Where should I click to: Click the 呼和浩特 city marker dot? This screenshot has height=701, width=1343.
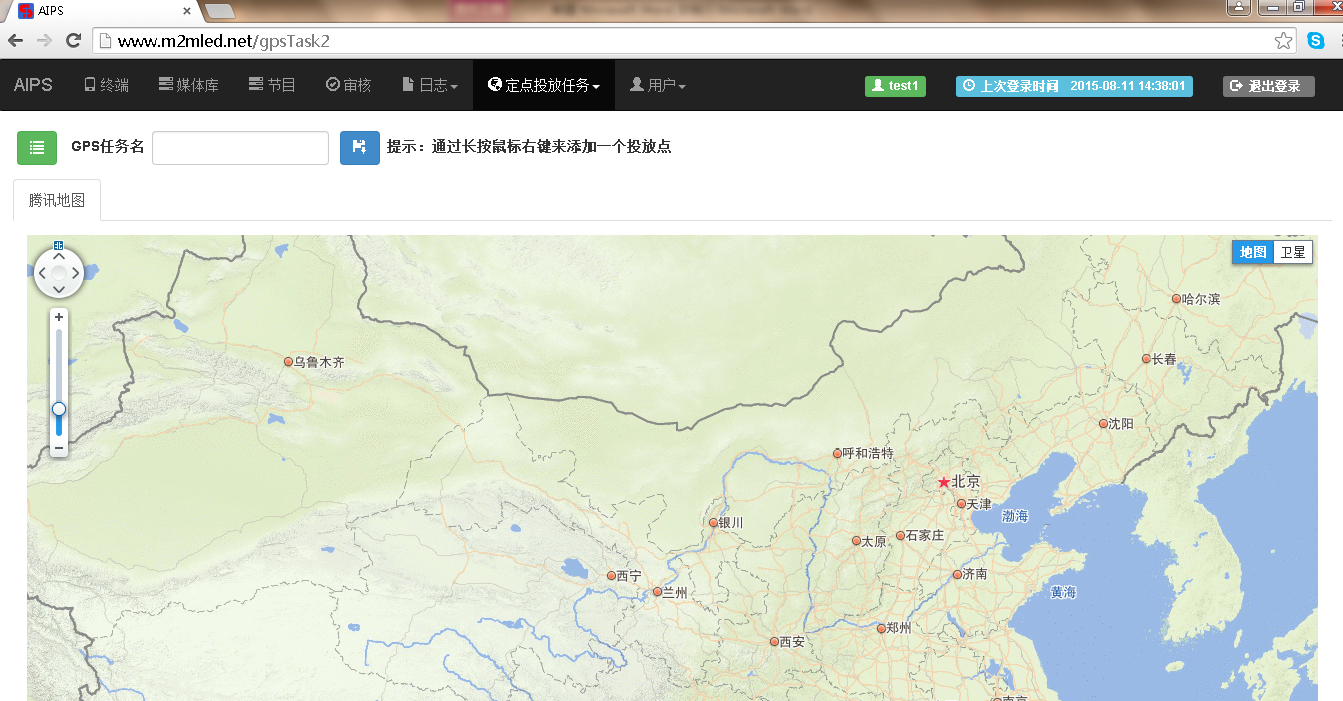click(x=837, y=454)
